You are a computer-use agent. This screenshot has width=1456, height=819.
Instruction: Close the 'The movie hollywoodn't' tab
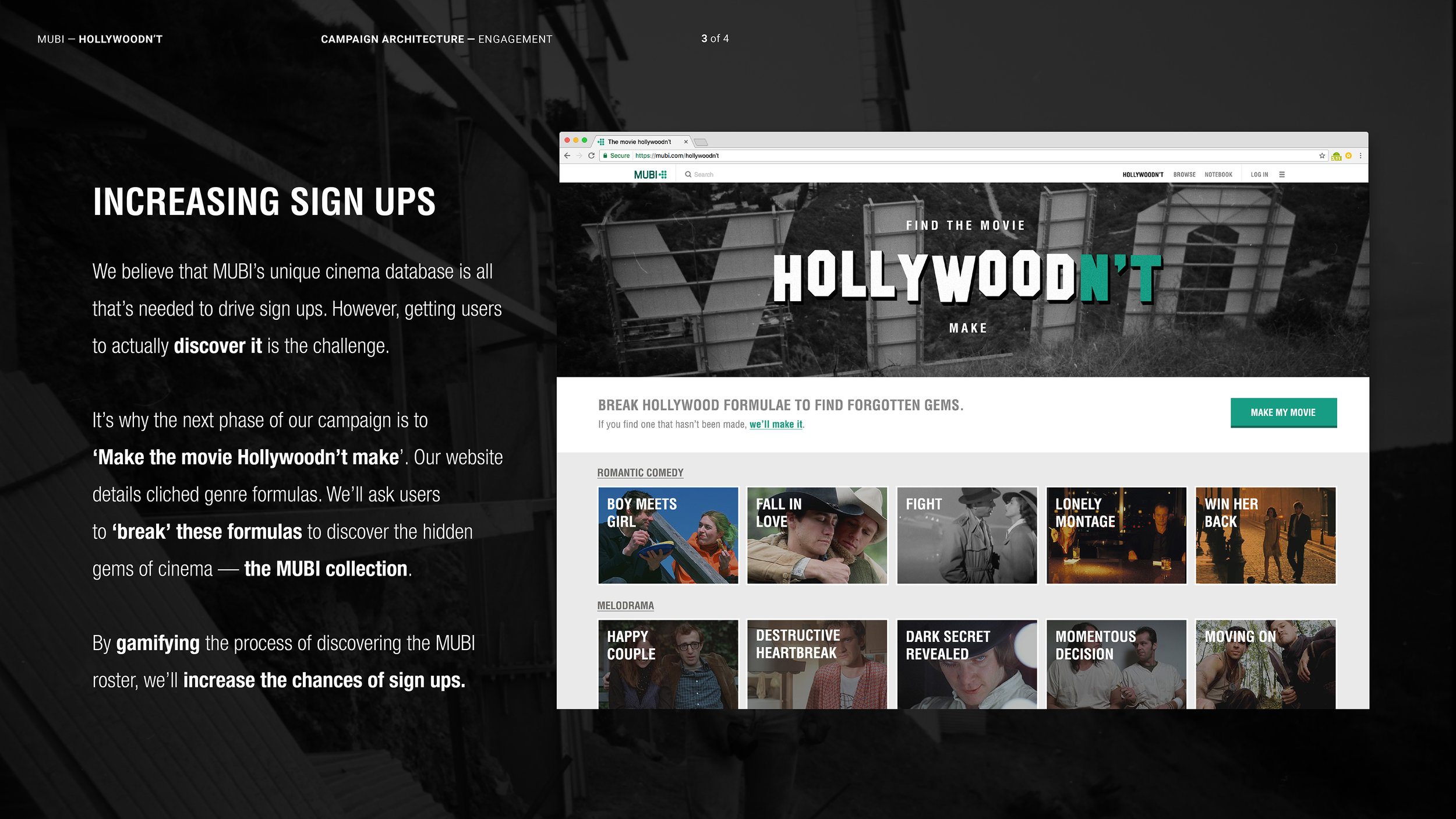686,142
